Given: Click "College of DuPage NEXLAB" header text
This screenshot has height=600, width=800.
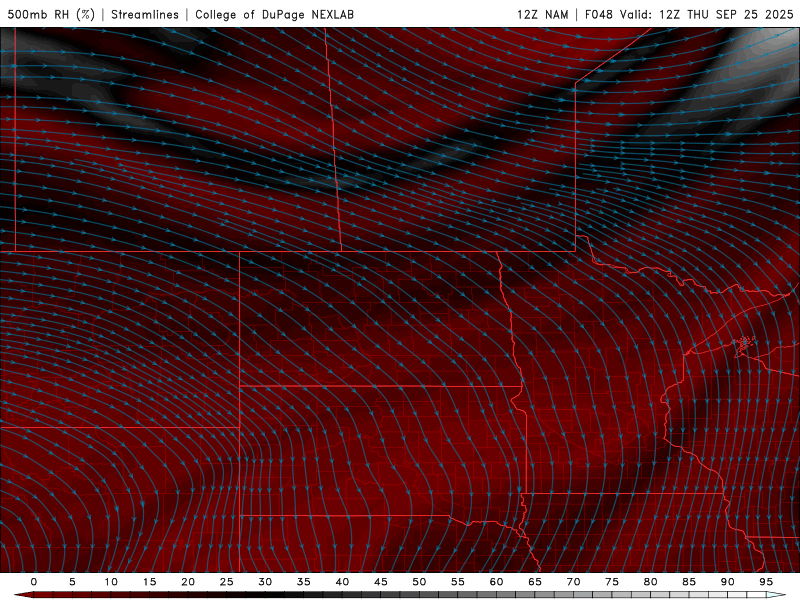Looking at the screenshot, I should click(x=274, y=14).
